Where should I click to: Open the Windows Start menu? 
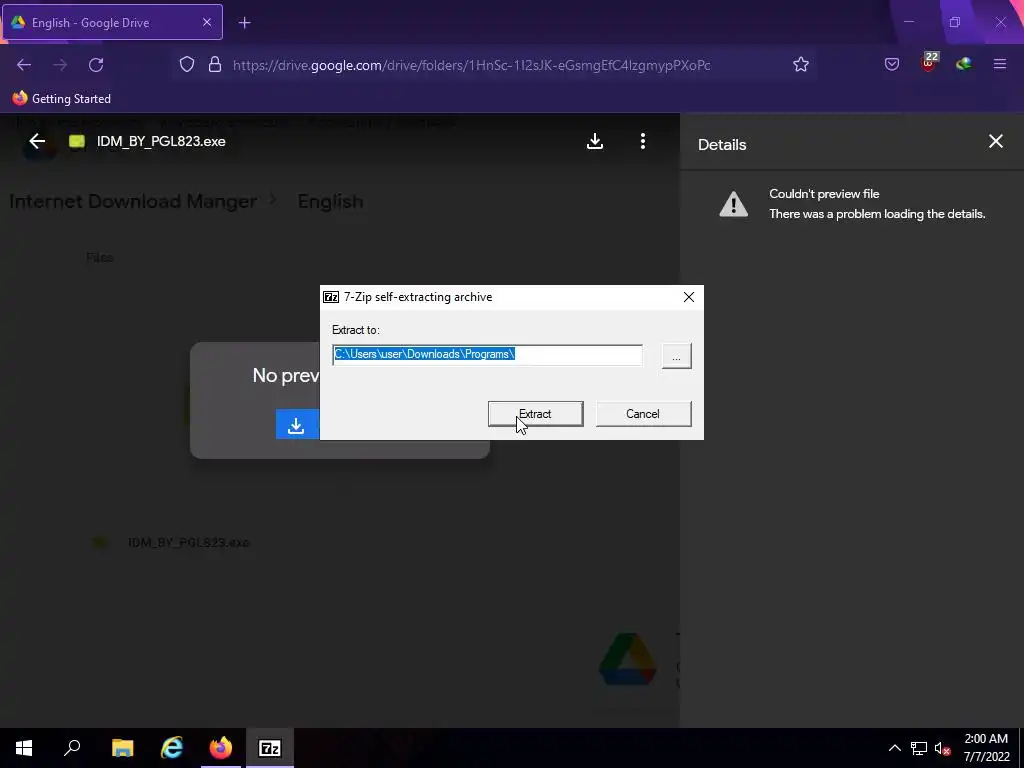(x=24, y=748)
